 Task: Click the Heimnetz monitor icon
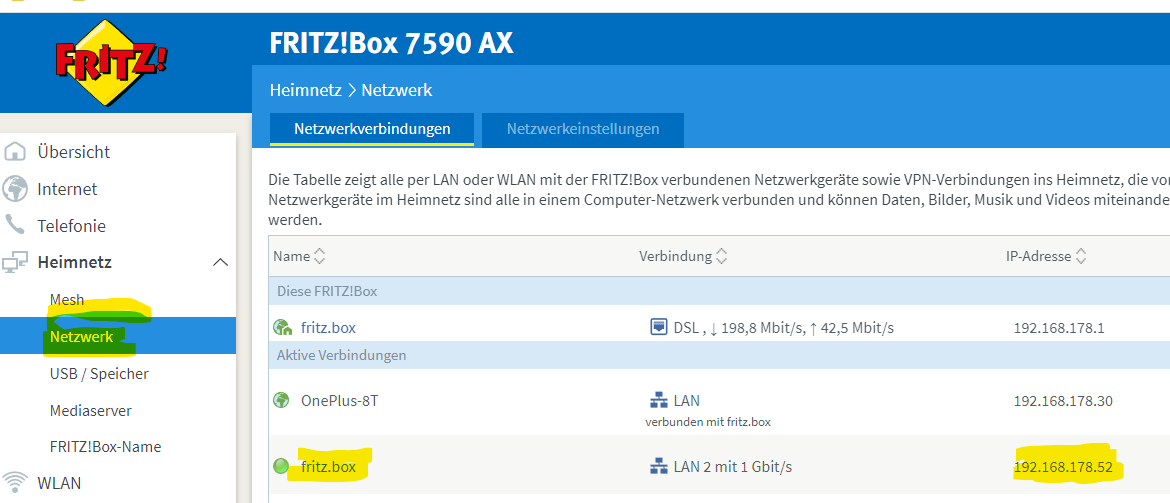15,263
